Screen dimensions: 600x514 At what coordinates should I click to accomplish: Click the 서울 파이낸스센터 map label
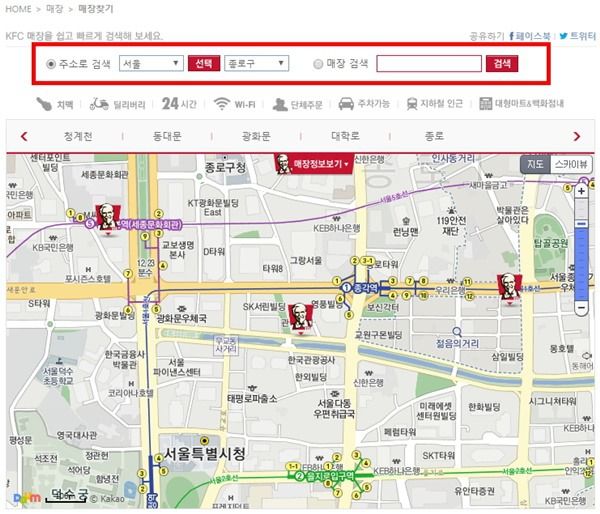click(177, 367)
